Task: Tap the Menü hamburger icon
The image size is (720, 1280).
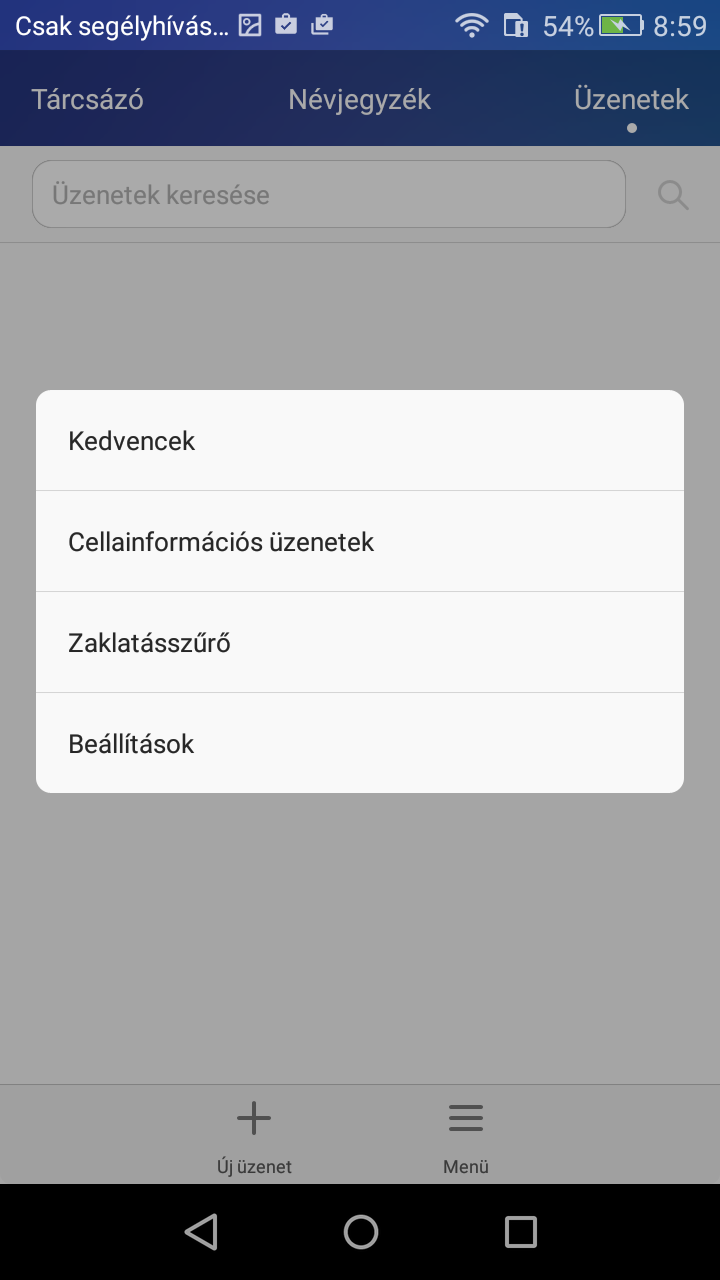Action: [466, 1118]
